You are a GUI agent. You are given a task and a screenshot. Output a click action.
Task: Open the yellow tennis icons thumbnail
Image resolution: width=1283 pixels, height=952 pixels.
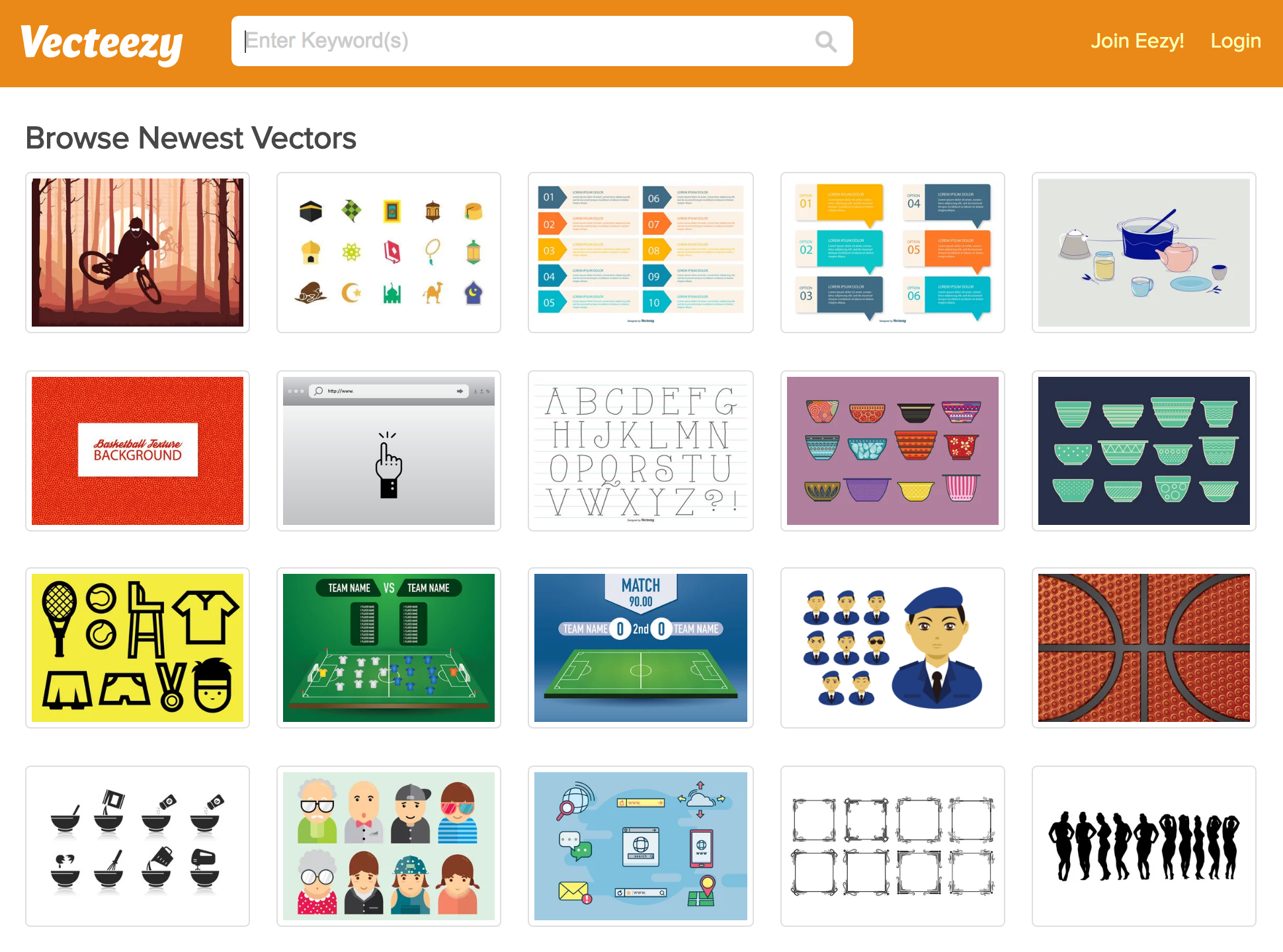click(x=138, y=648)
